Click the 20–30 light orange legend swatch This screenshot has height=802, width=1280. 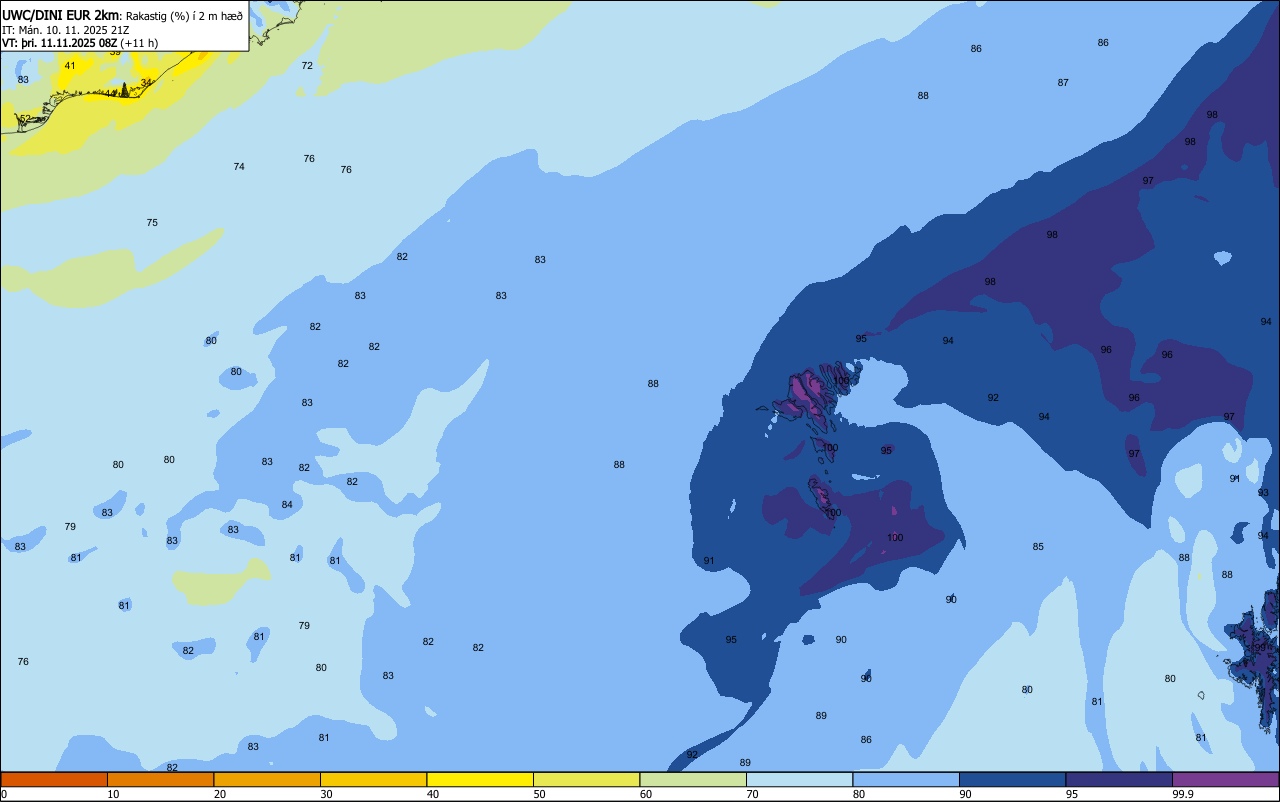tap(267, 779)
